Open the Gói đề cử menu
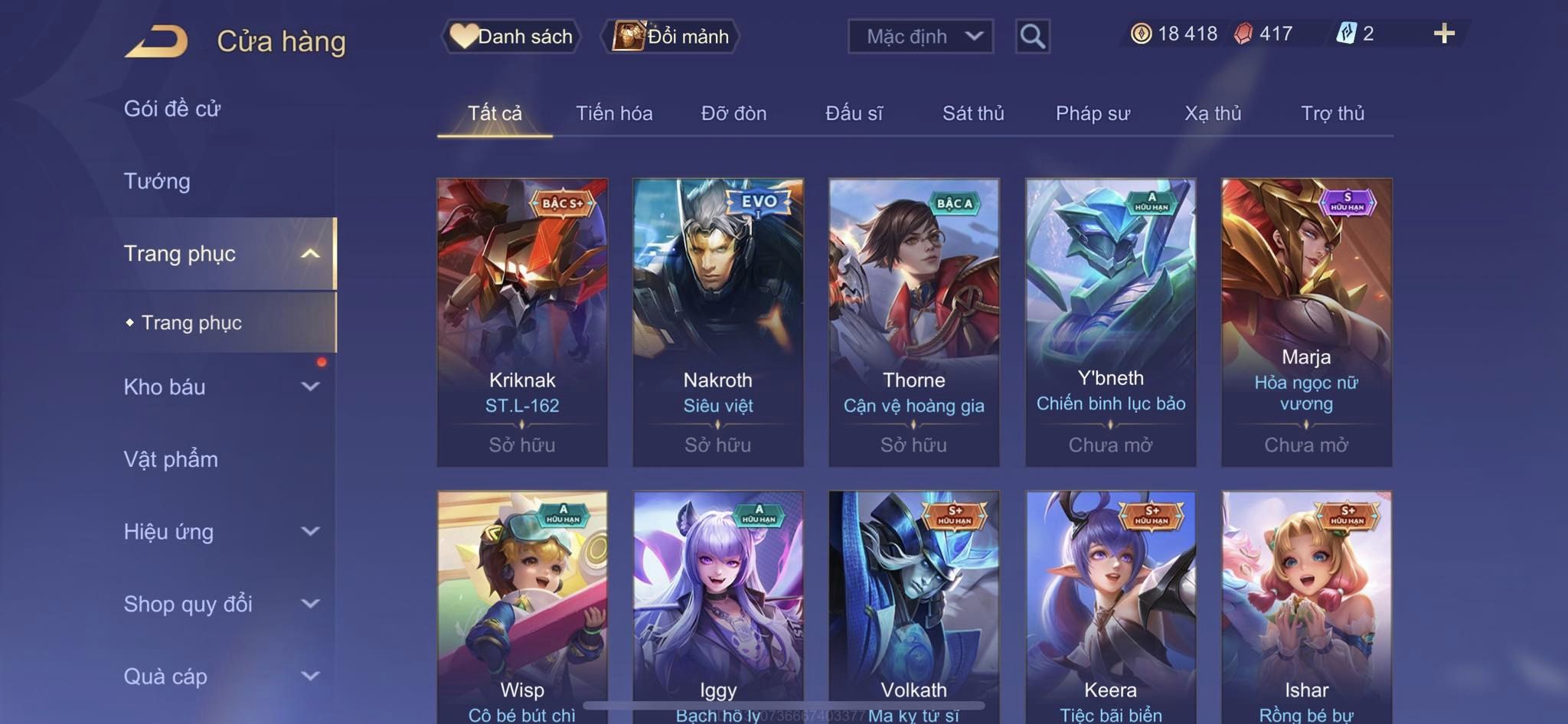 pyautogui.click(x=172, y=109)
